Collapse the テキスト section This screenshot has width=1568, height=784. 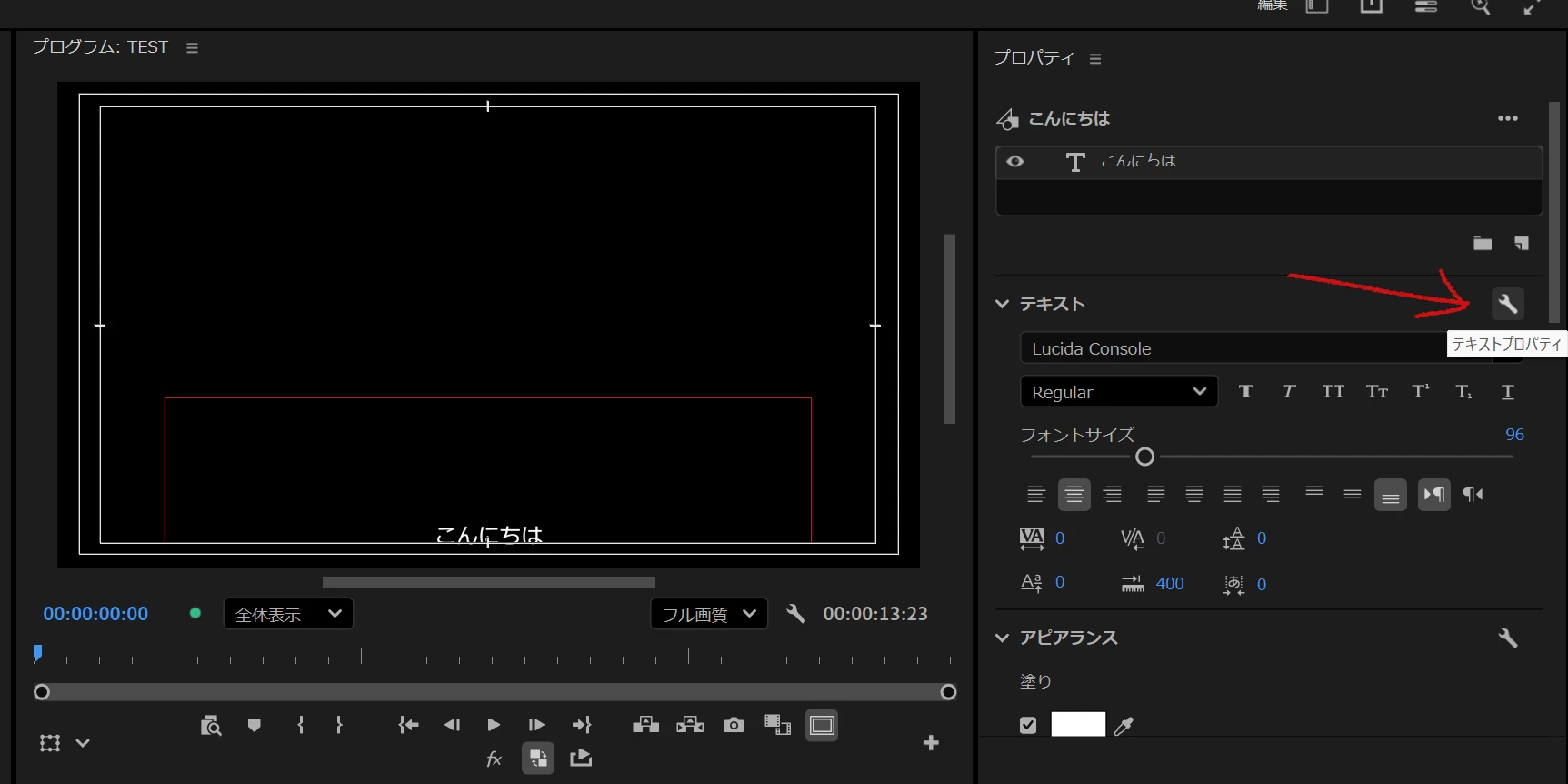pyautogui.click(x=1003, y=304)
